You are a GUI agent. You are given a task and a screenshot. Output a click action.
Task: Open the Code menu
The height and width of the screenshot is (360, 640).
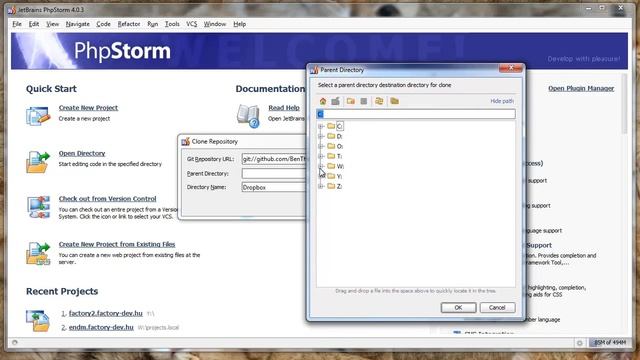(103, 24)
